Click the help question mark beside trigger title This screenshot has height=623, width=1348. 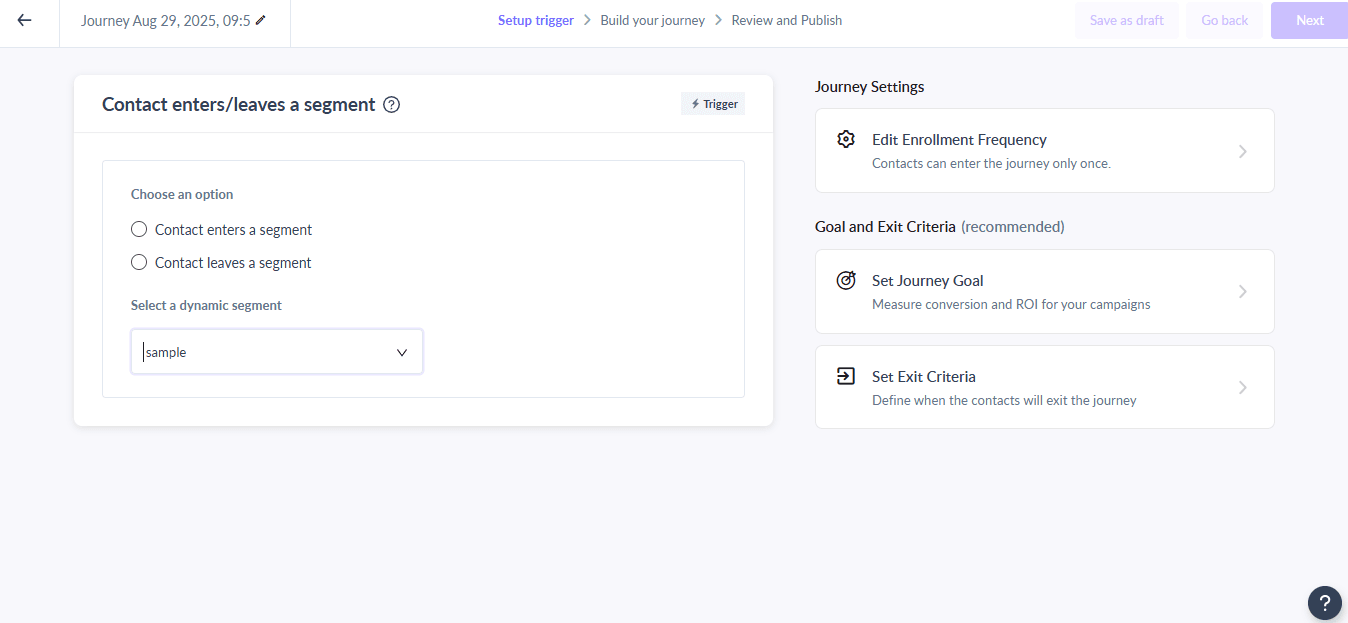pyautogui.click(x=392, y=105)
